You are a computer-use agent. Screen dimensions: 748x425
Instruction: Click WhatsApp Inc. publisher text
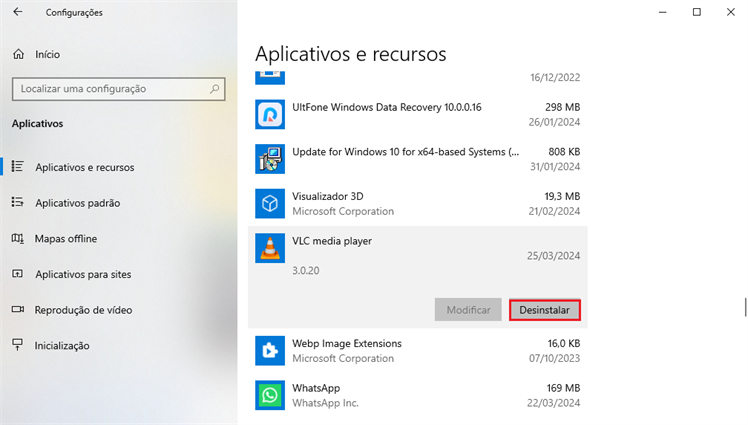point(325,403)
